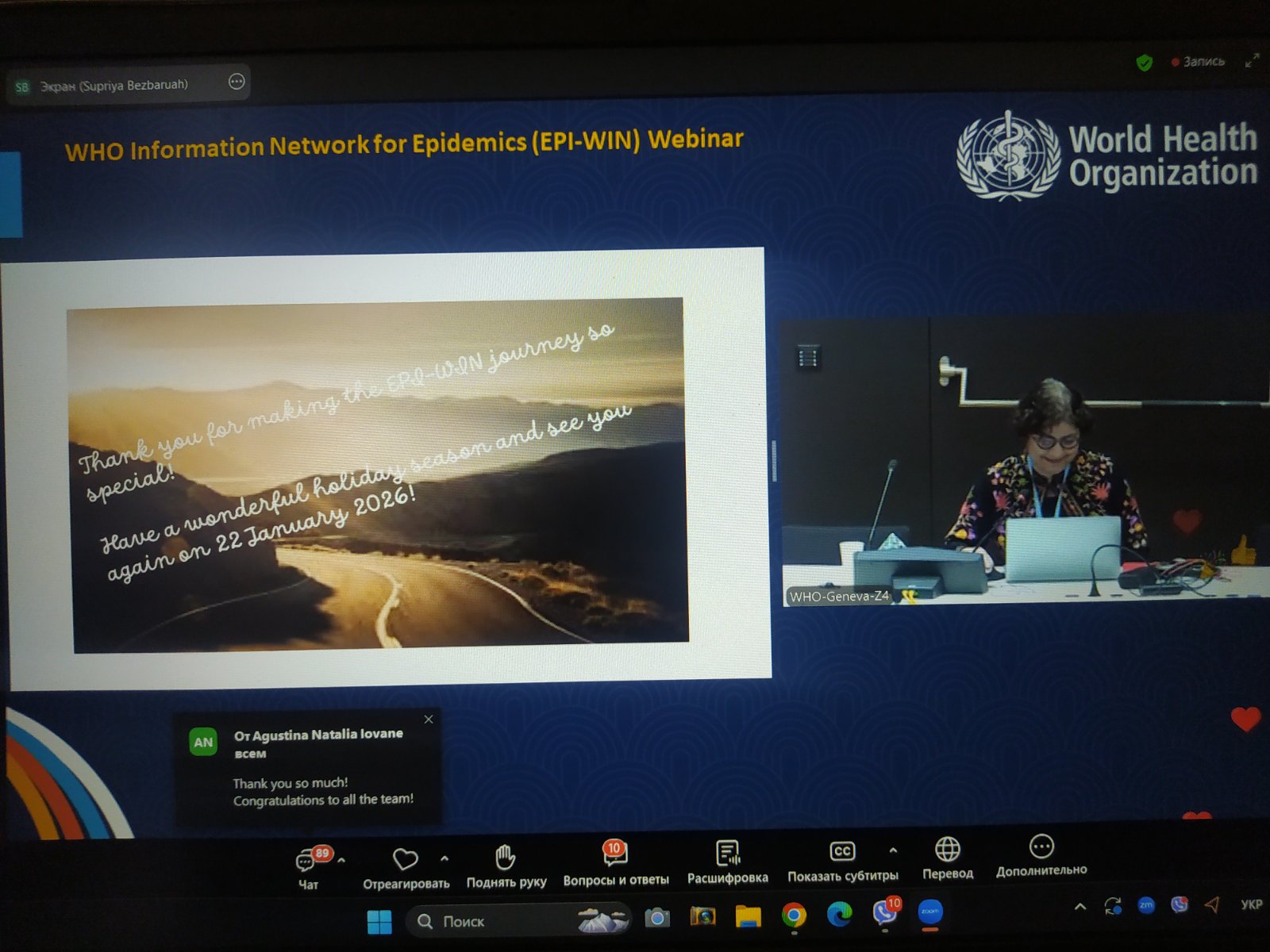Open the Chat panel icon
The height and width of the screenshot is (952, 1270).
tap(306, 862)
